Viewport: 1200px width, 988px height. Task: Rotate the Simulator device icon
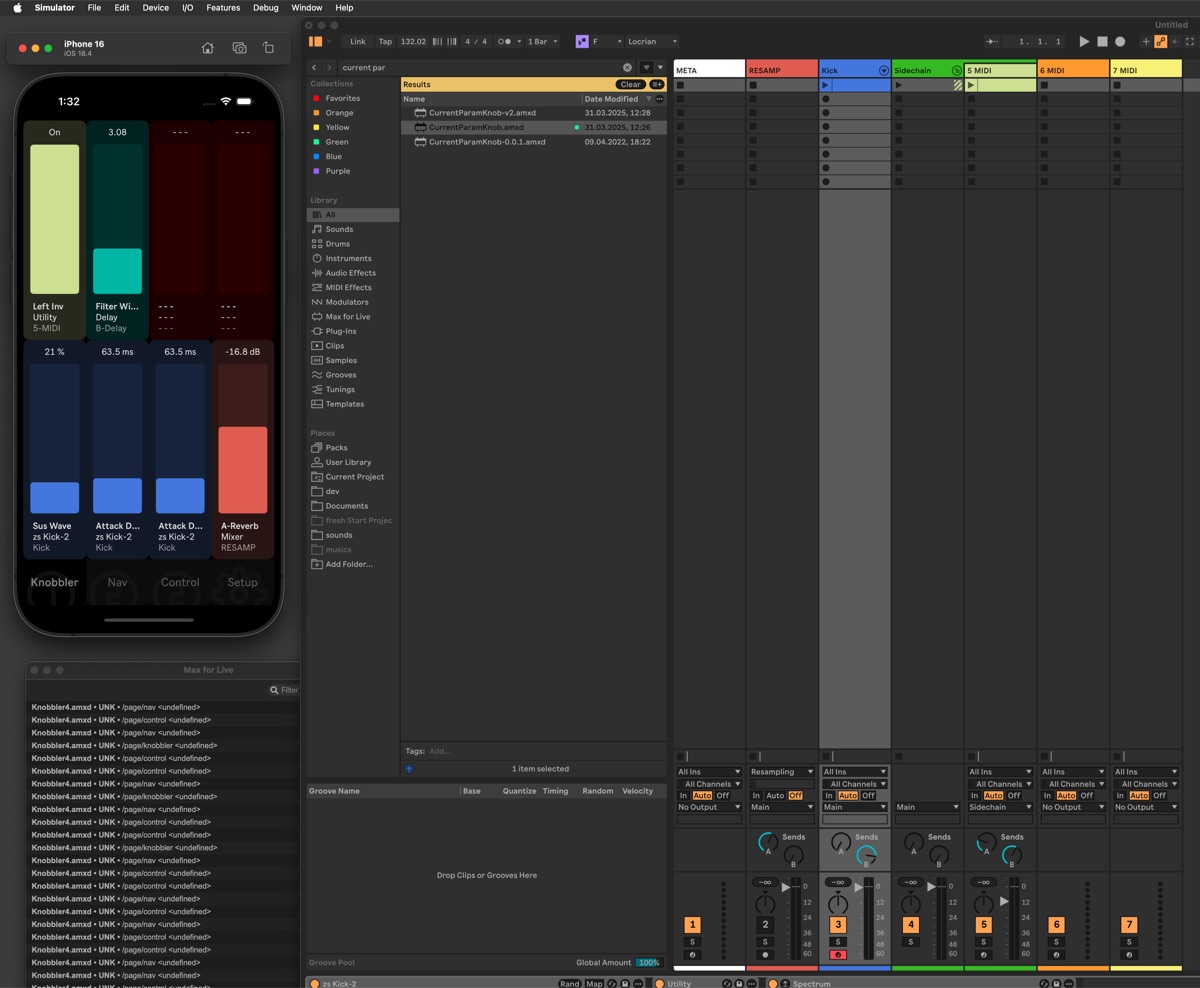(268, 48)
